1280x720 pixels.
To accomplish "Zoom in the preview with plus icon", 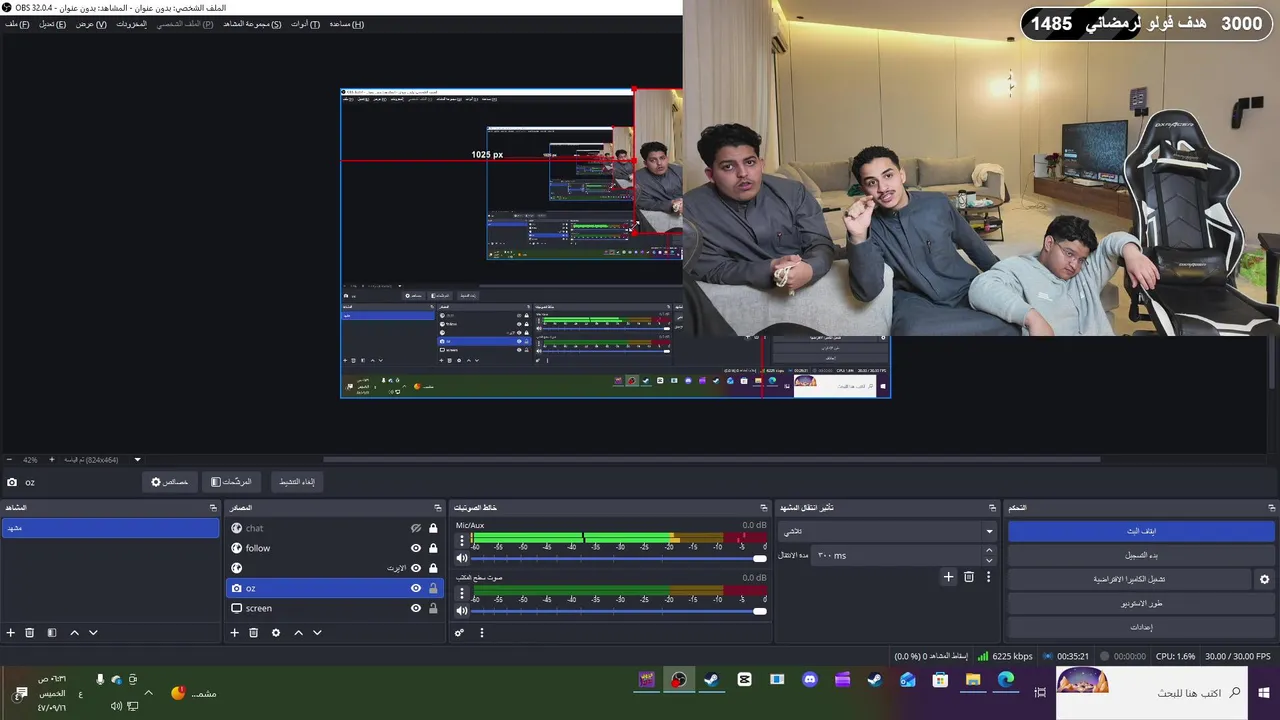I will [x=52, y=460].
